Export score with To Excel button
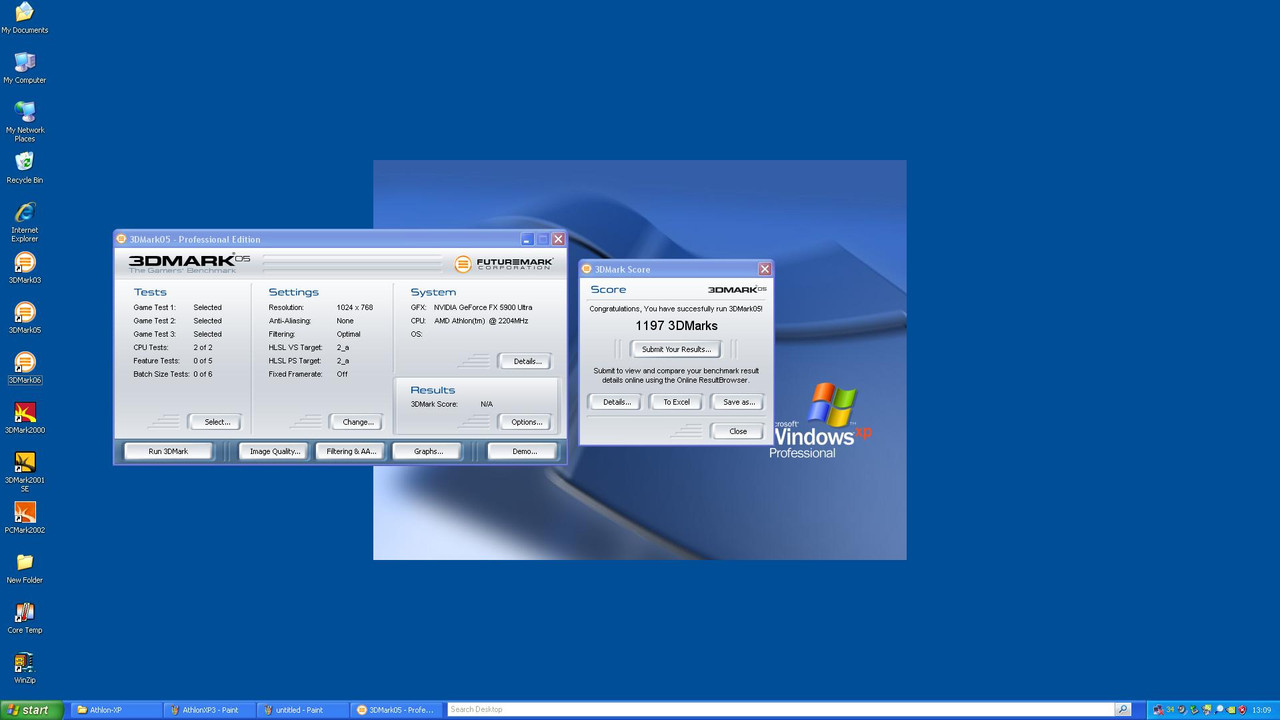Viewport: 1280px width, 720px height. [676, 402]
